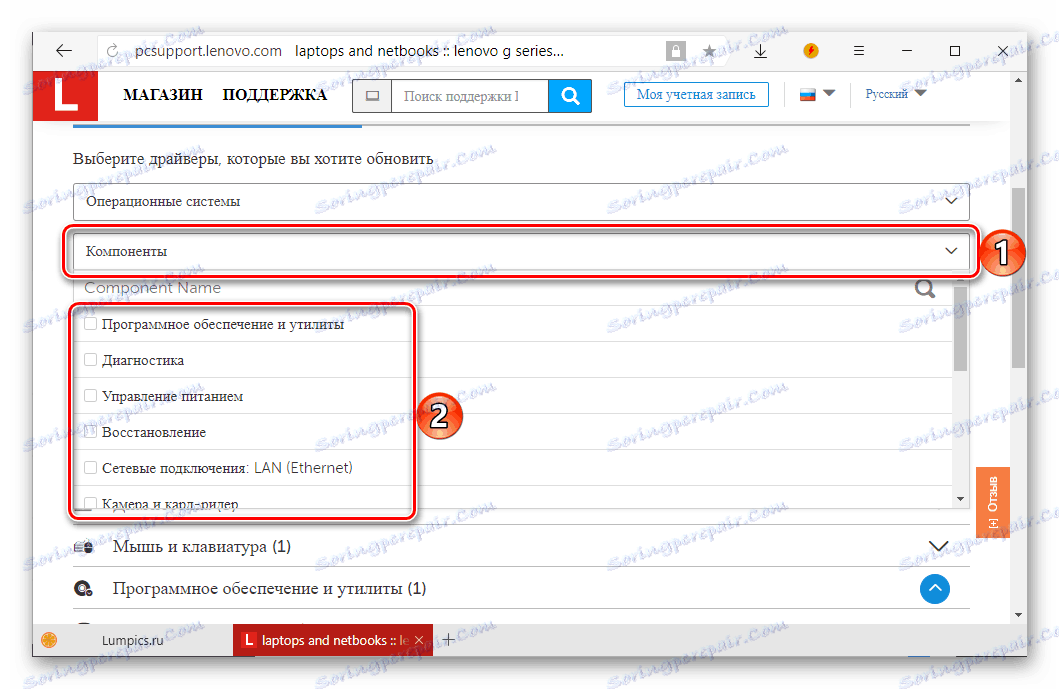The height and width of the screenshot is (689, 1059).
Task: Enable the Диагностика checkbox
Action: (90, 359)
